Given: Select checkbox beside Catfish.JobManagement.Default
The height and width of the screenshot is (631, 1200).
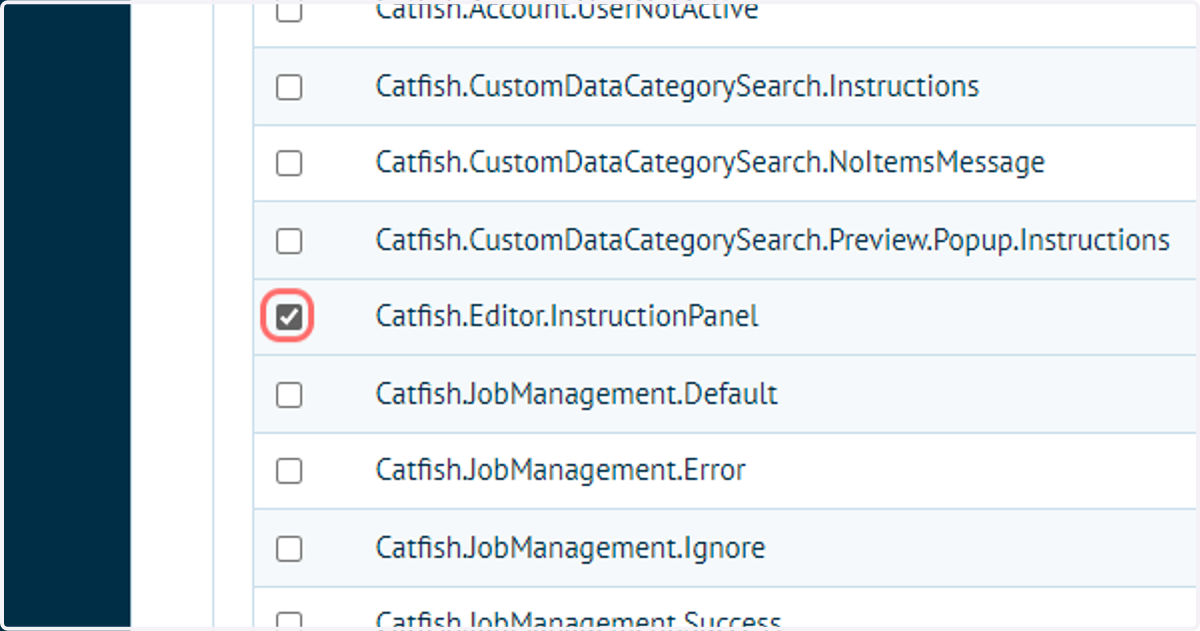Looking at the screenshot, I should point(289,395).
